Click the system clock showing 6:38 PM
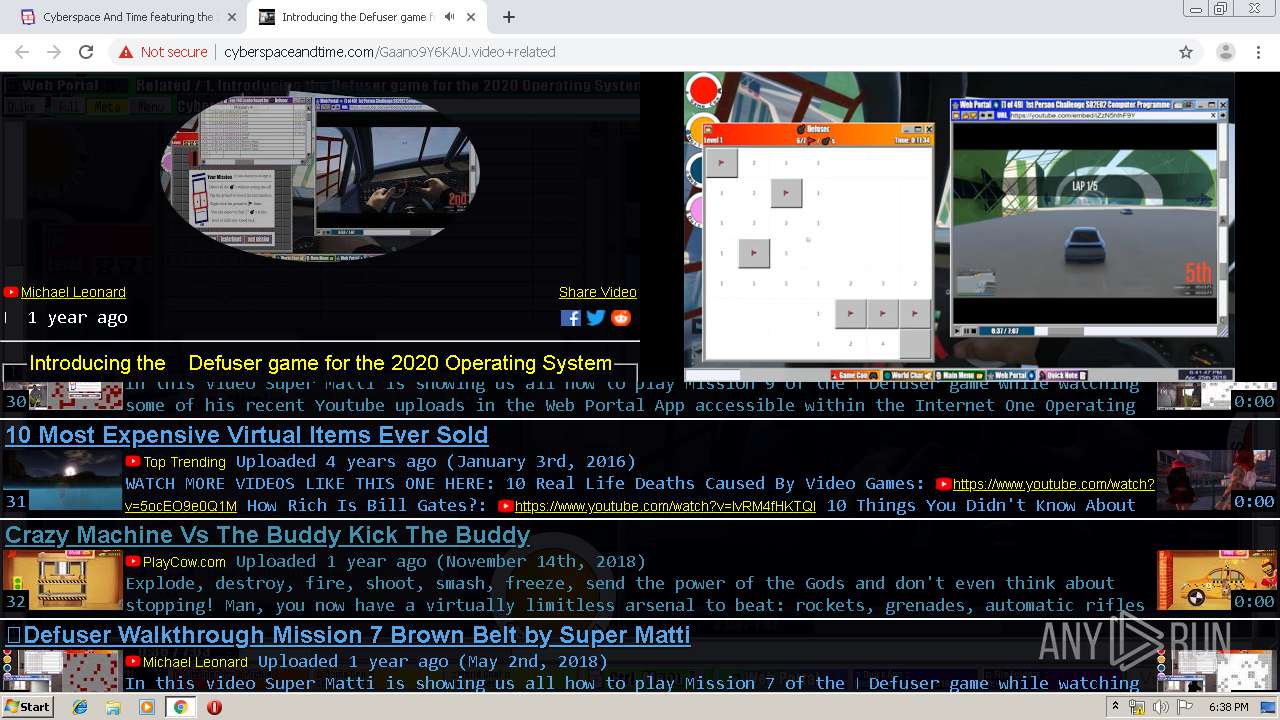1280x720 pixels. pyautogui.click(x=1228, y=707)
